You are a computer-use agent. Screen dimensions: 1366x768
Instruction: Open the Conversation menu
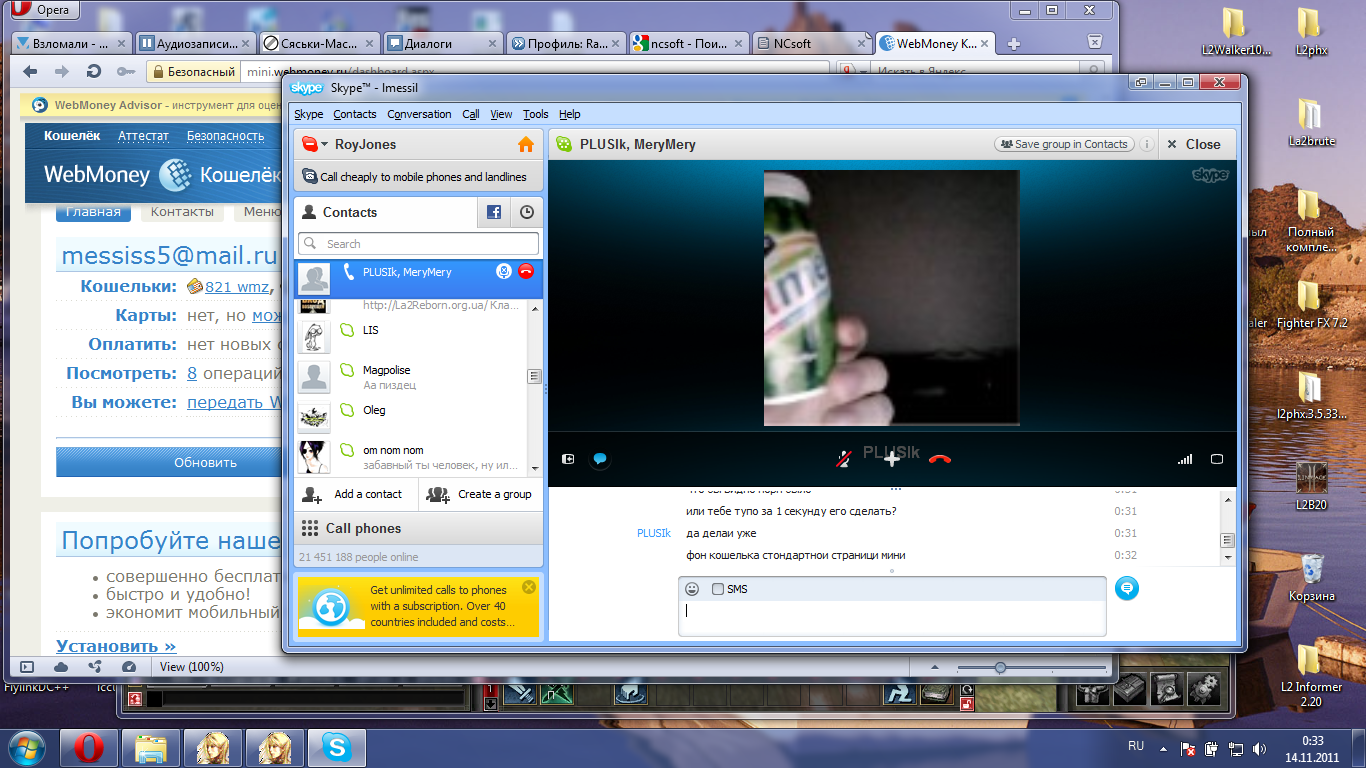pyautogui.click(x=419, y=114)
